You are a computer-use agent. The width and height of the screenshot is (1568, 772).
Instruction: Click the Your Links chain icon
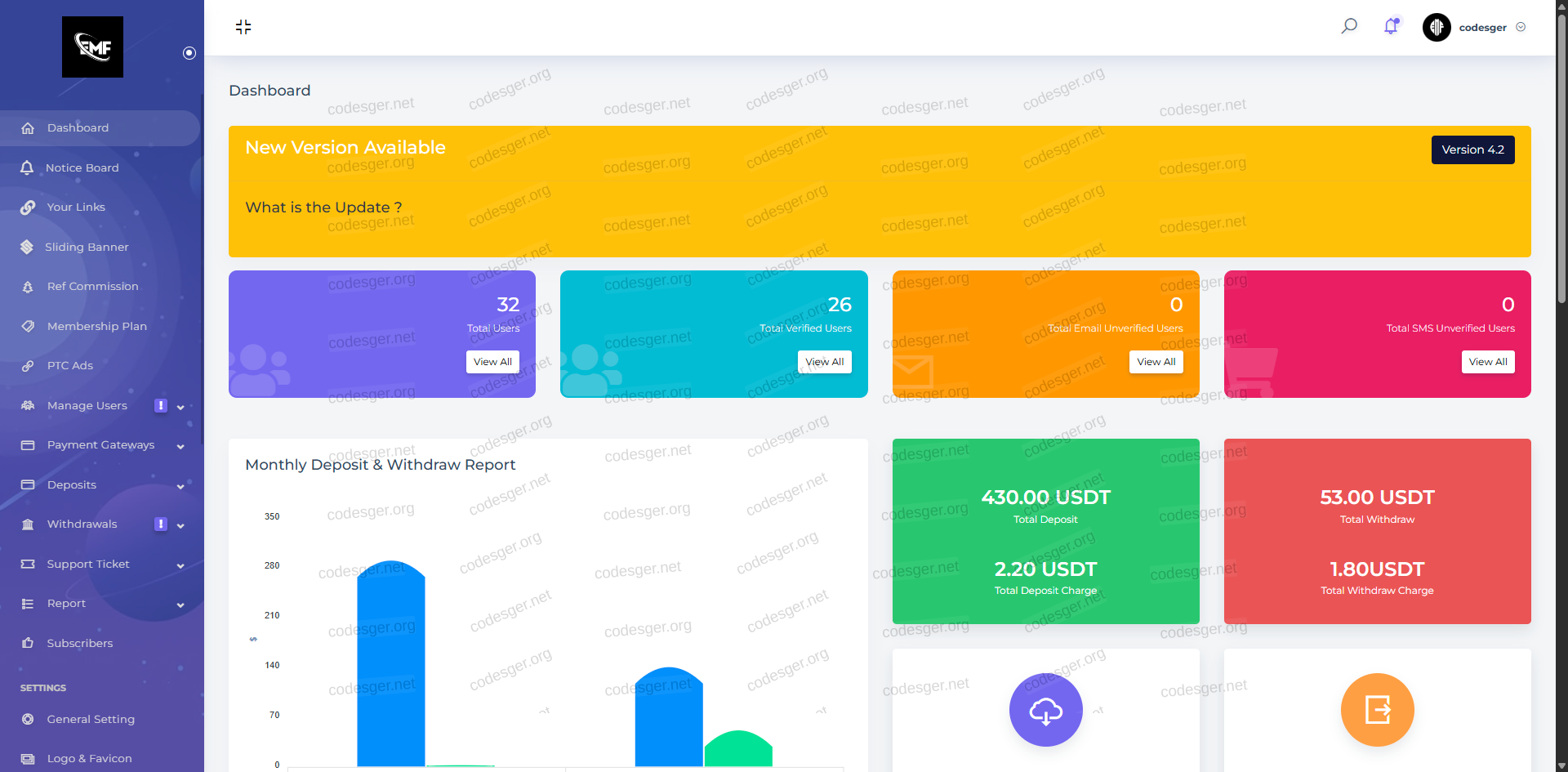[28, 208]
